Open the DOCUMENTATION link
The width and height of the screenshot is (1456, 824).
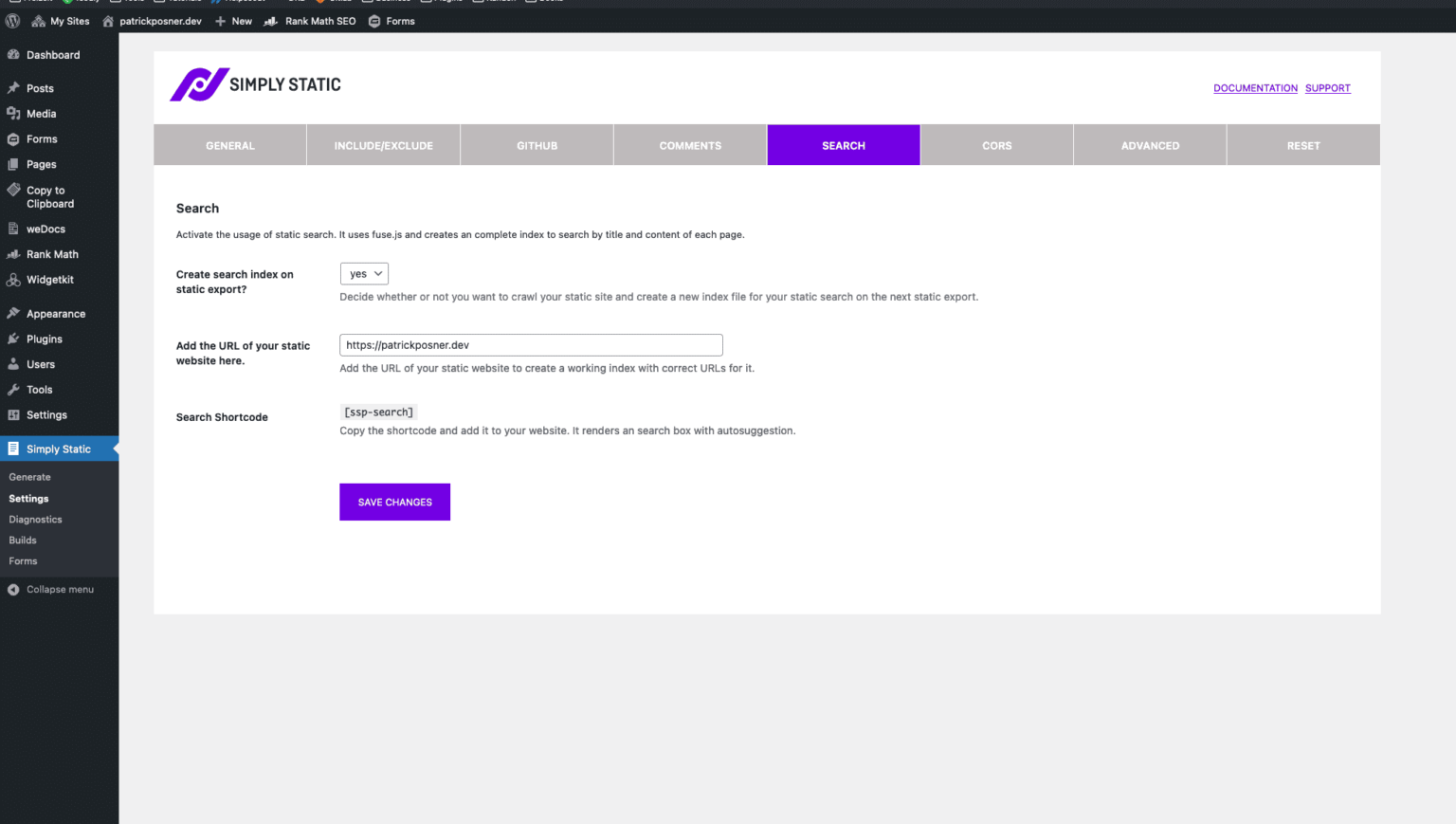coord(1255,87)
